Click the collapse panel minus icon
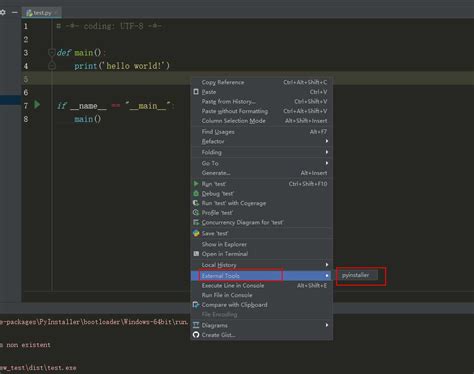 tap(14, 13)
